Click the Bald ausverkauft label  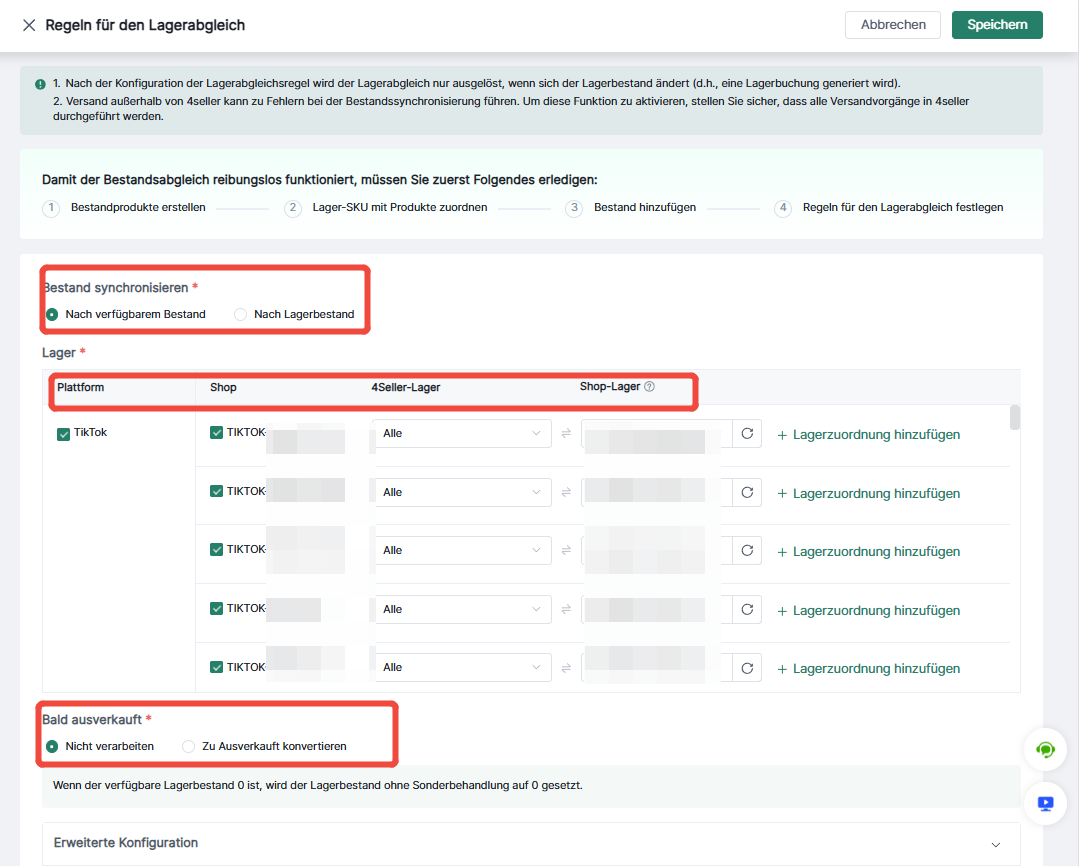92,720
